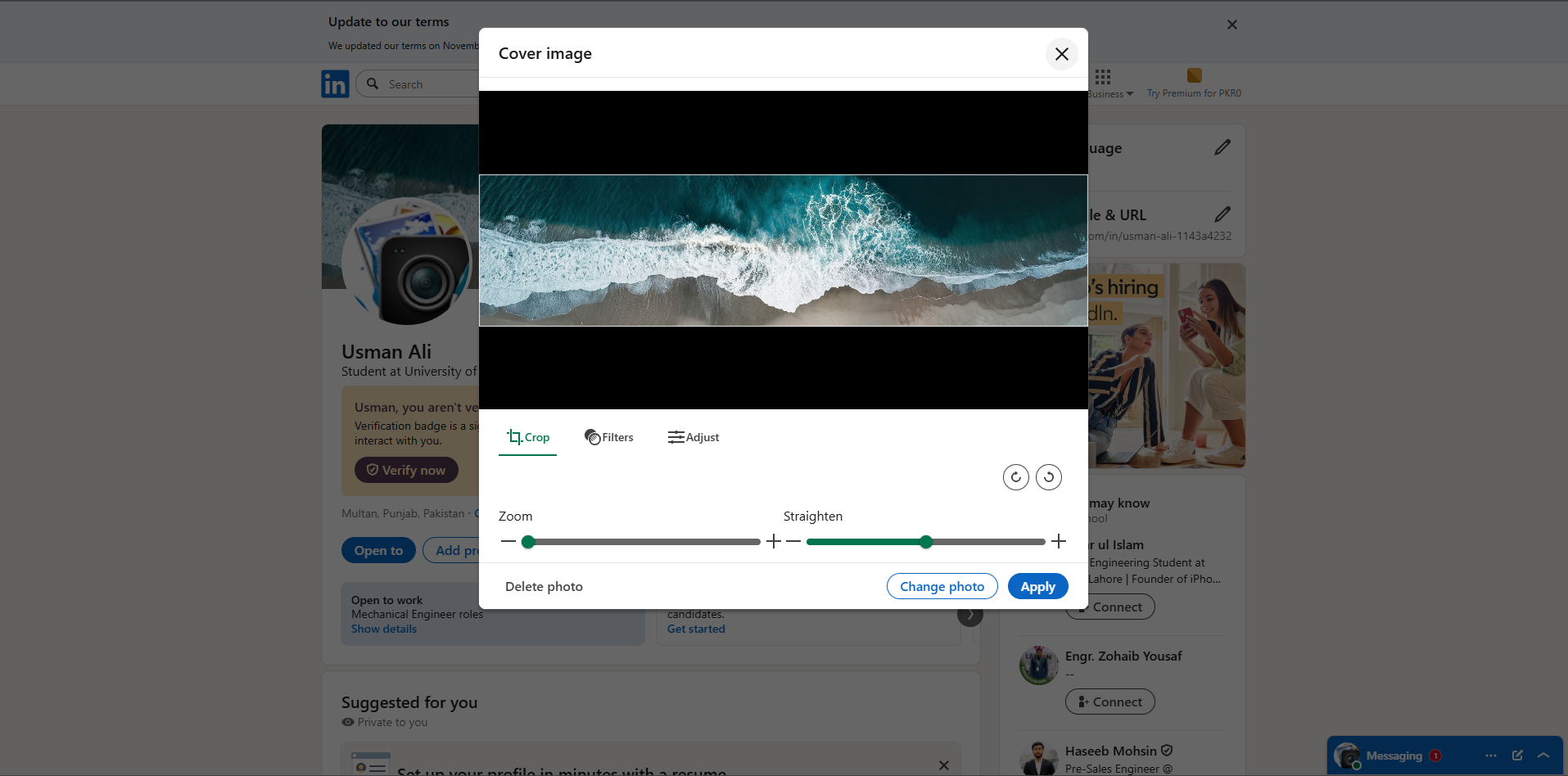Compose a new message icon

(x=1517, y=756)
